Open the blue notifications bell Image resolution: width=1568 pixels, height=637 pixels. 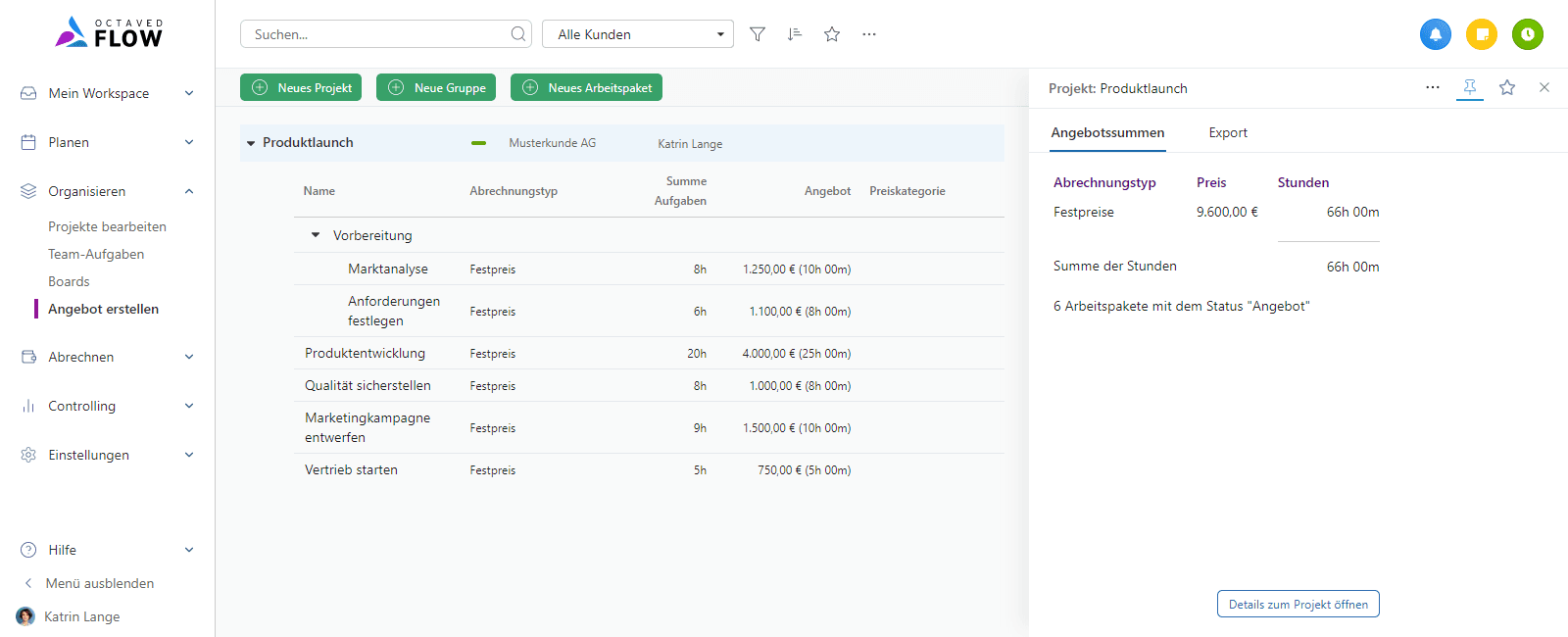(1435, 34)
